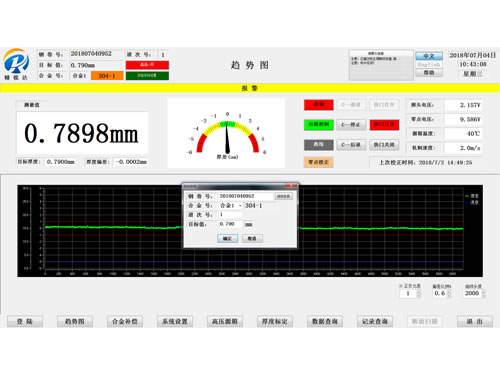Toggle the checkbox beside the 1 spinner
Image resolution: width=500 pixels, height=375 pixels.
tap(401, 286)
